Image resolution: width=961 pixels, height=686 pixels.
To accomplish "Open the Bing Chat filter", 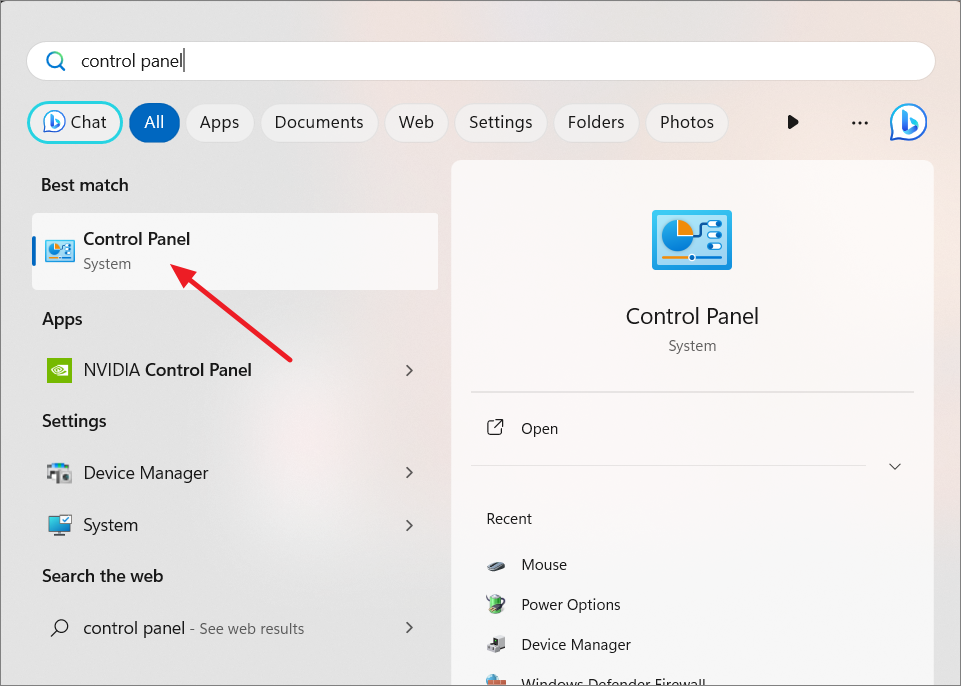I will [x=75, y=122].
